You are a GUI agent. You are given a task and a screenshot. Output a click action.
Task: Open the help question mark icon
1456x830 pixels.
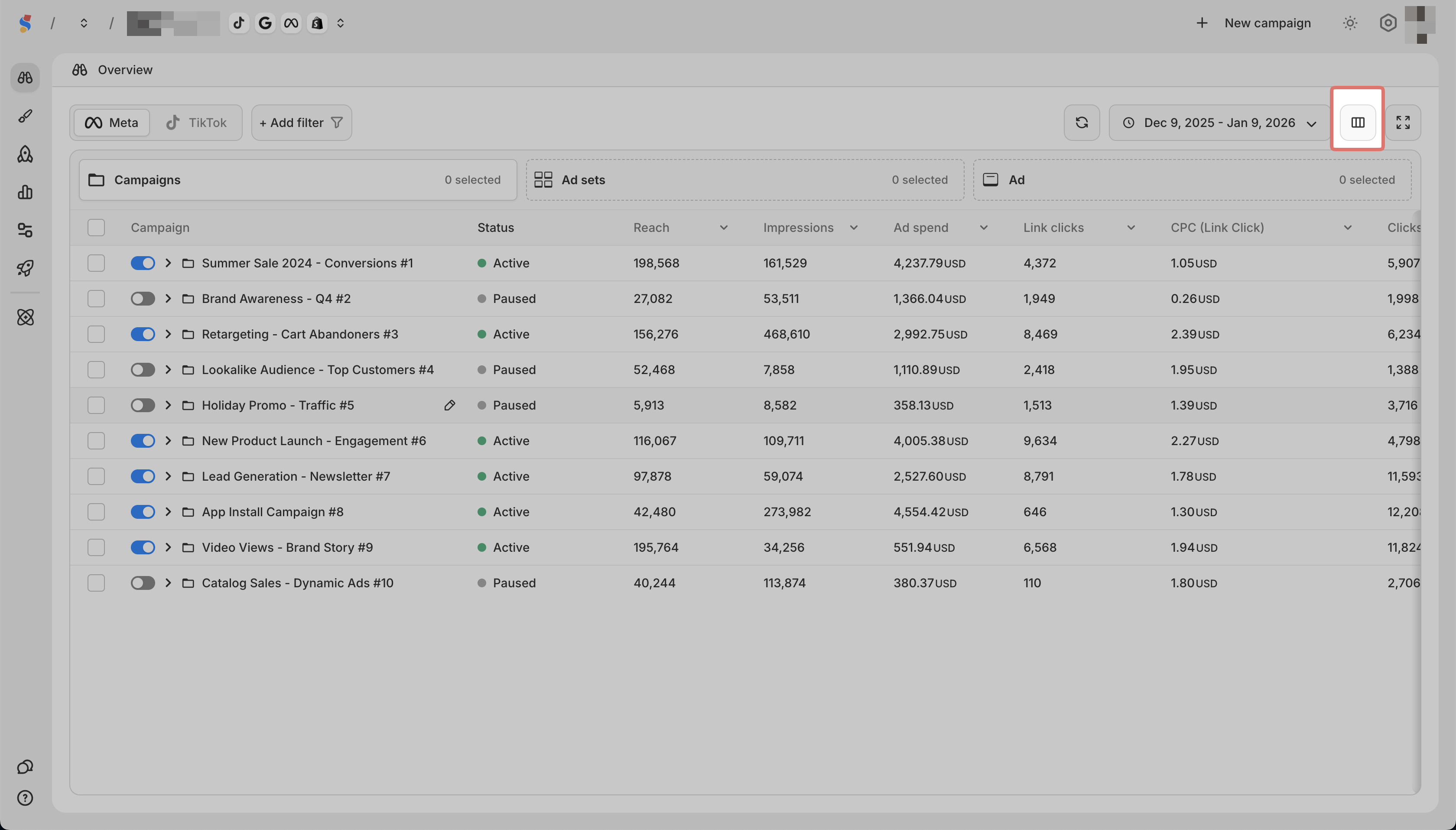tap(25, 797)
